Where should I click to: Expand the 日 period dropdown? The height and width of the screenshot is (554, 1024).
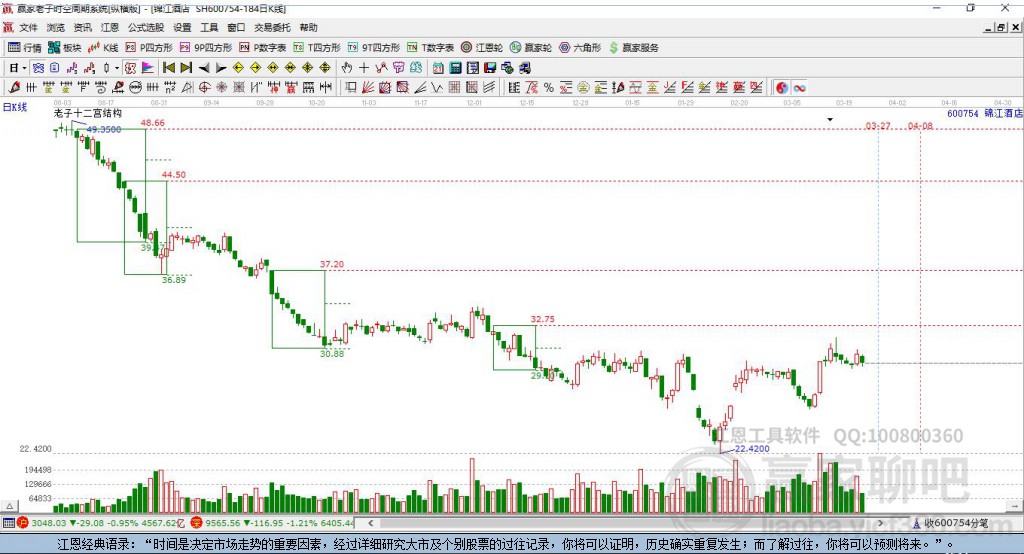pyautogui.click(x=24, y=68)
